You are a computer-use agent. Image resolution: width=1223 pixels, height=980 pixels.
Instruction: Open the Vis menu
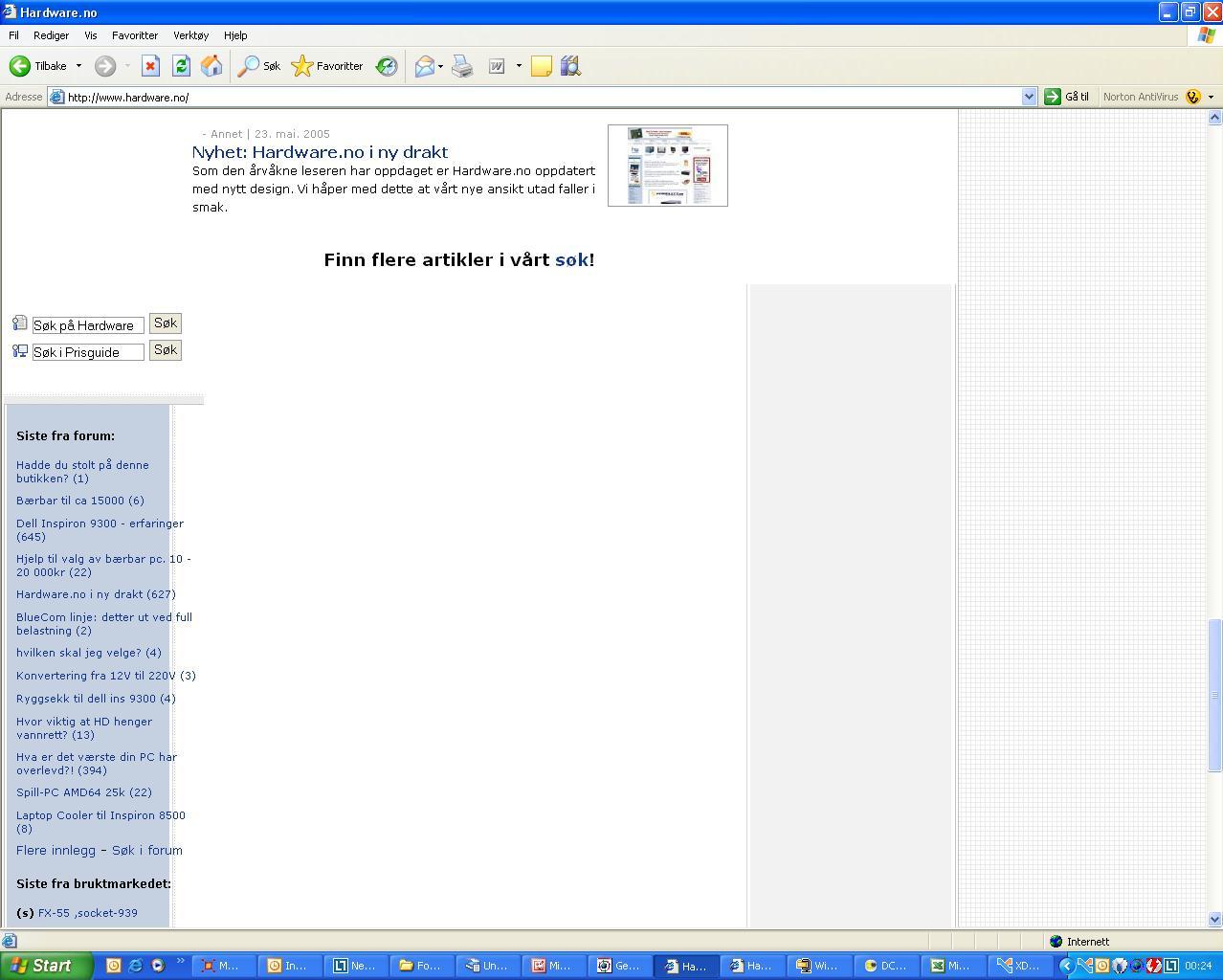tap(90, 35)
